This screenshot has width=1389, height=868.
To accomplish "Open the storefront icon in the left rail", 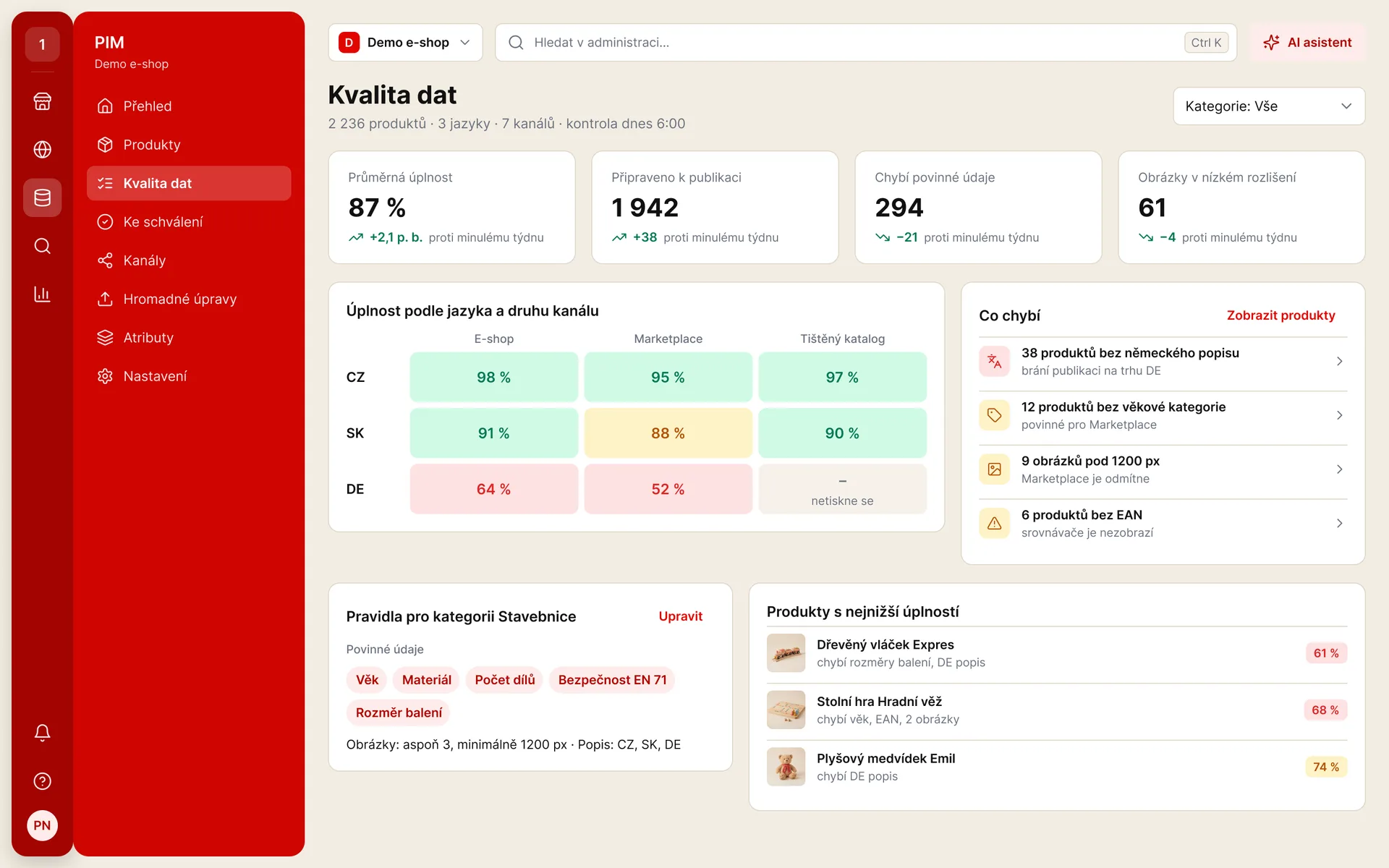I will pos(42,101).
